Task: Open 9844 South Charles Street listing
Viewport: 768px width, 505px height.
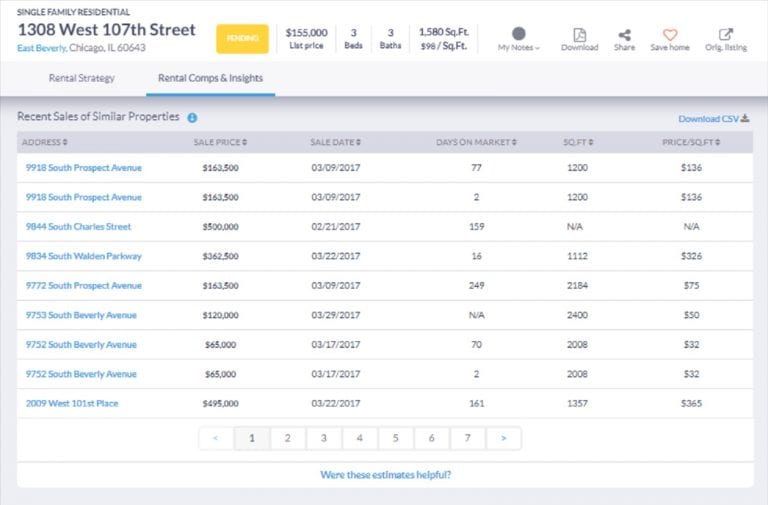Action: tap(78, 227)
